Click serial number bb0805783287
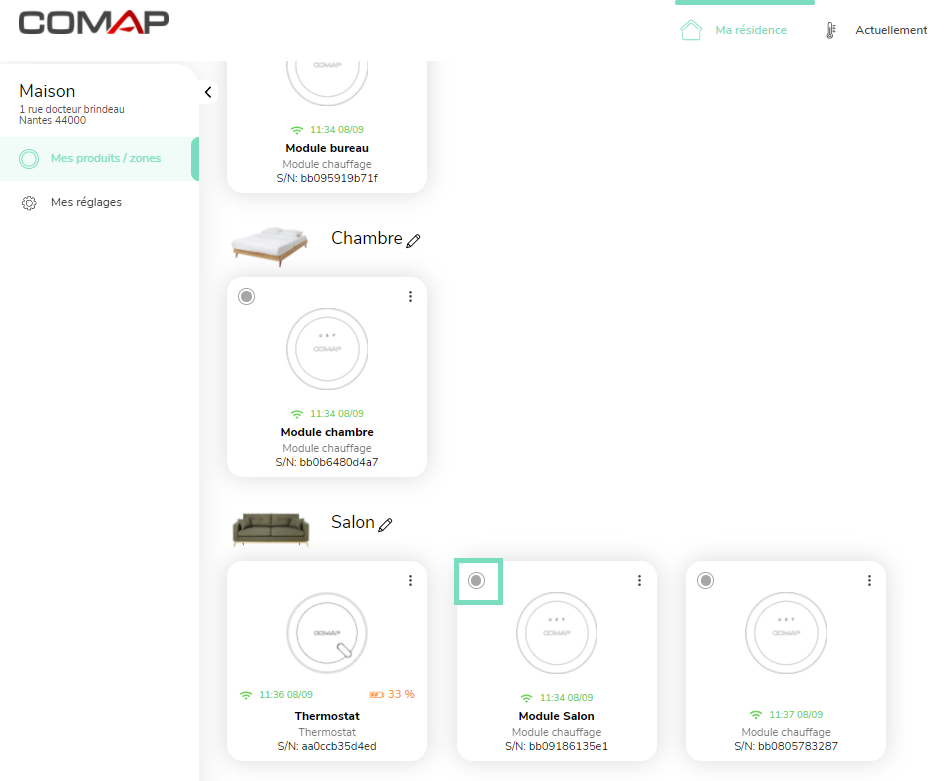The width and height of the screenshot is (944, 781). [x=786, y=747]
